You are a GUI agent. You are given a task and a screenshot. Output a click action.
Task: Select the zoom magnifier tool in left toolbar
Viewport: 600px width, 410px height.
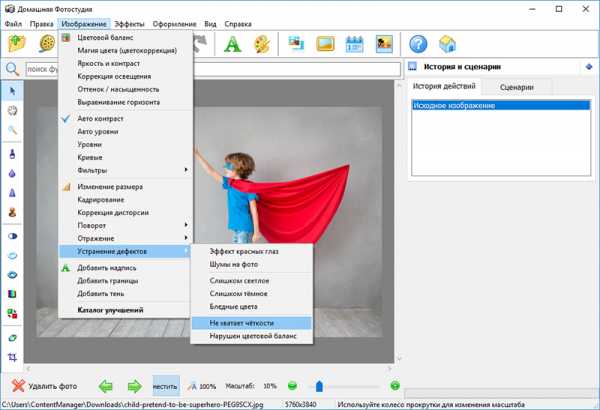tap(12, 131)
